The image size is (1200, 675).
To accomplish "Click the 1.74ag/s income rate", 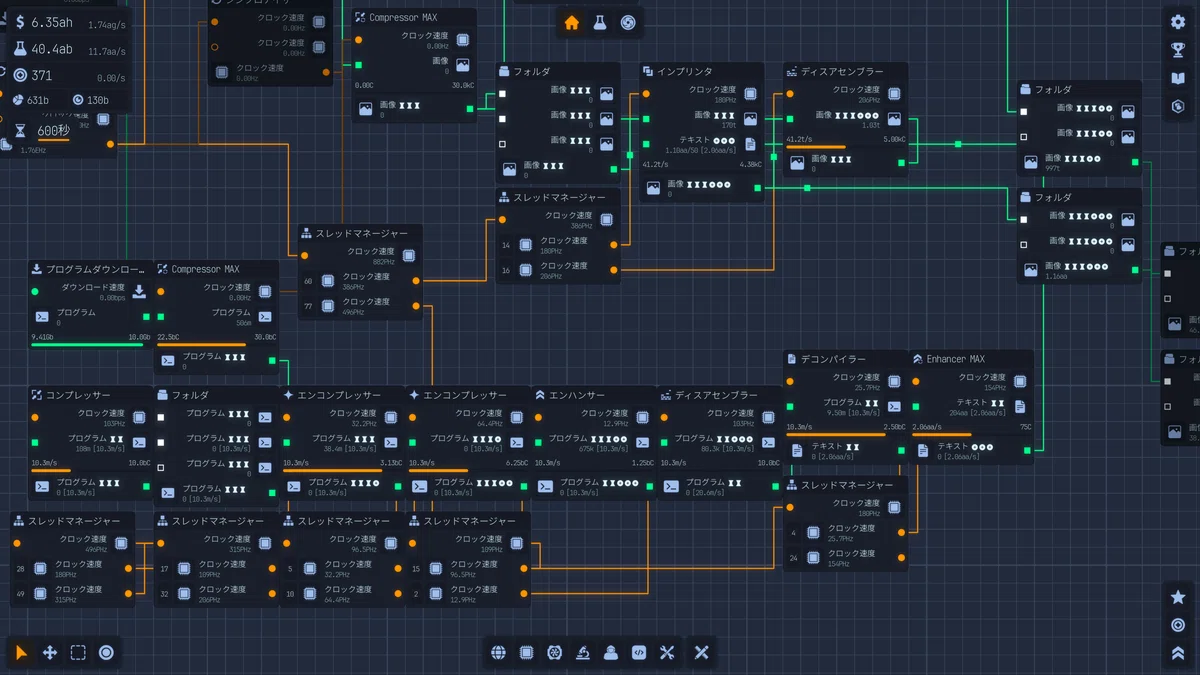I will pyautogui.click(x=106, y=24).
